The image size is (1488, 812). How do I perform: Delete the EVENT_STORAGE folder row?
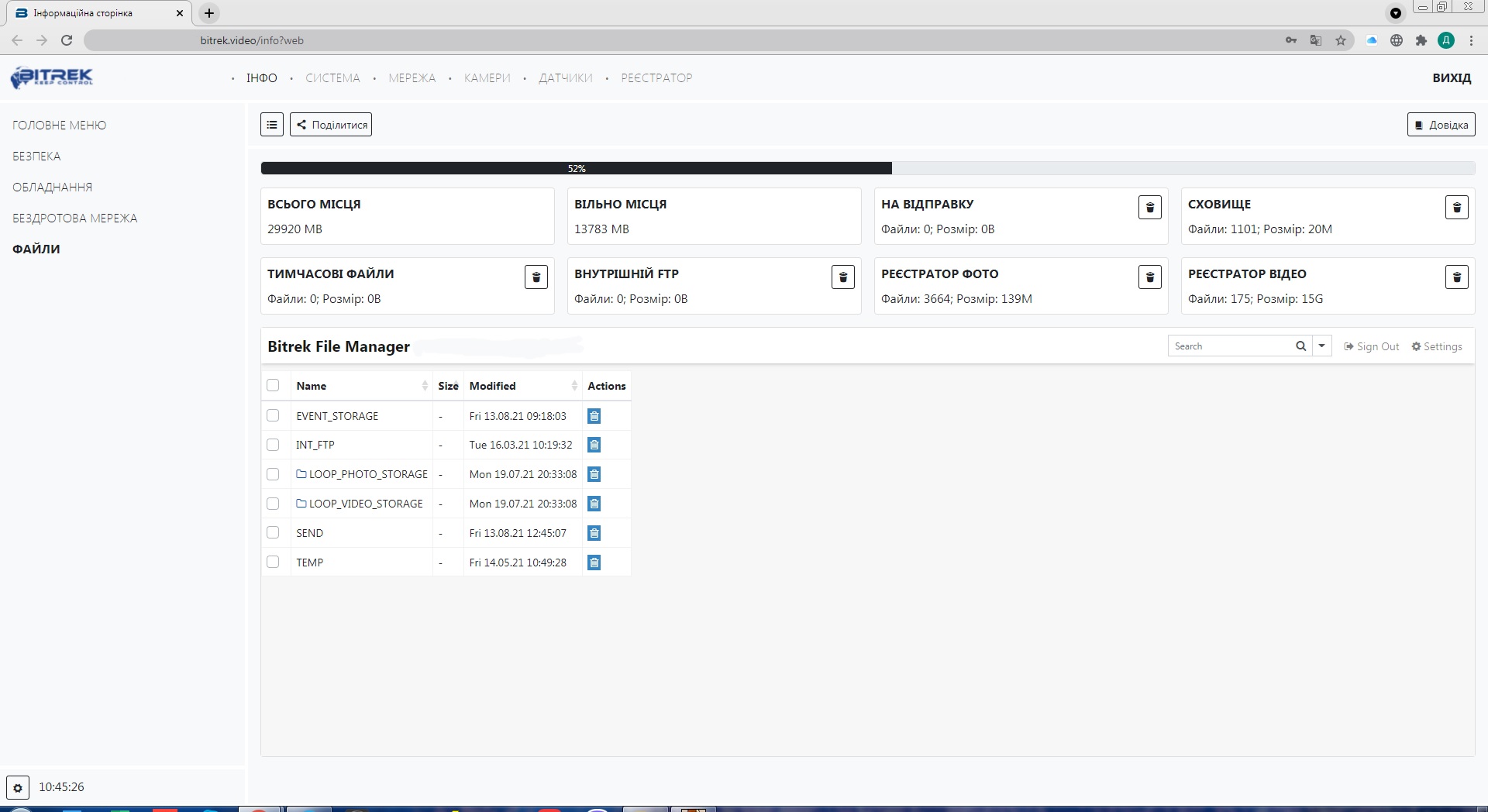[594, 416]
